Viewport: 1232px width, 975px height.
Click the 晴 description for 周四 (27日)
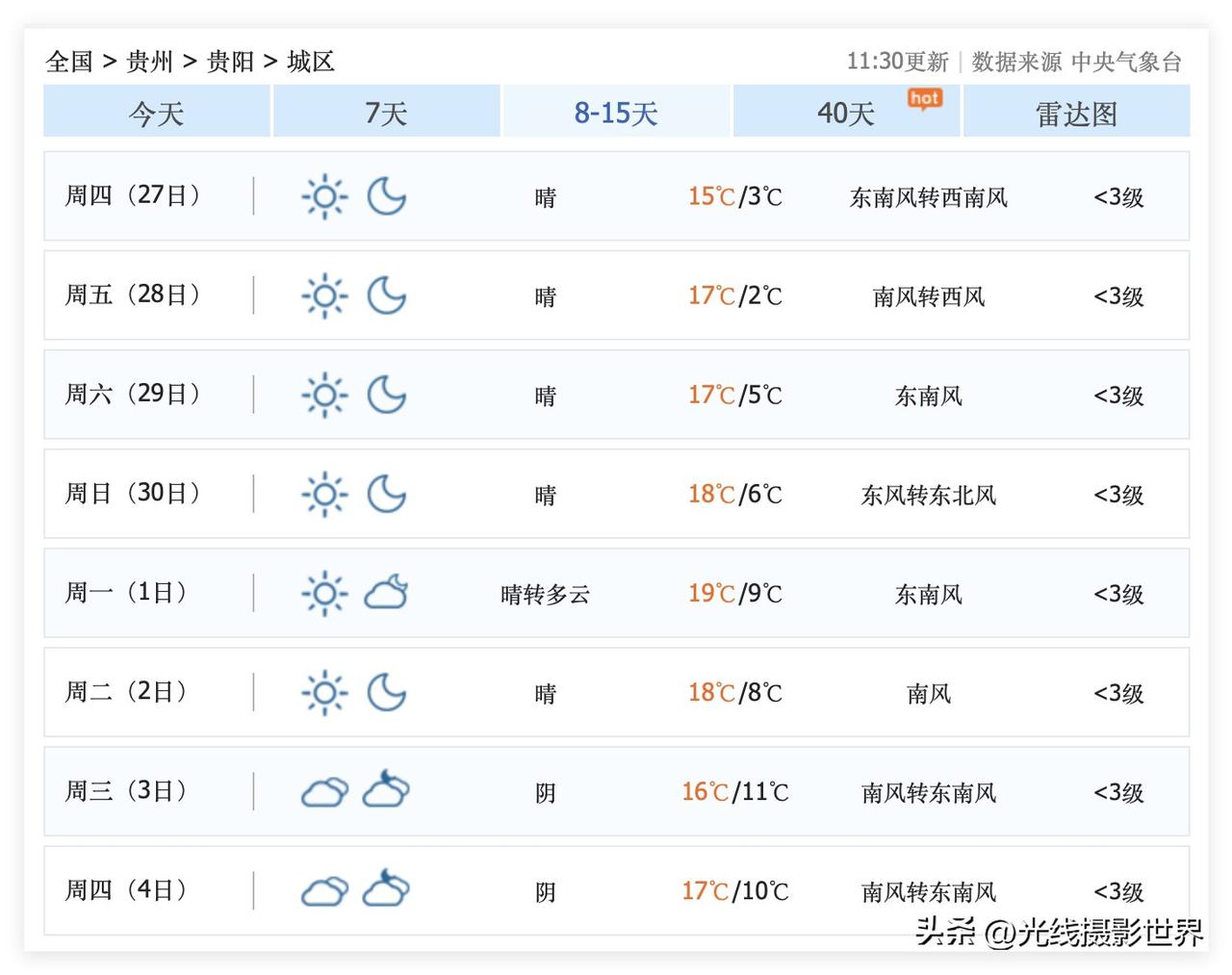545,197
